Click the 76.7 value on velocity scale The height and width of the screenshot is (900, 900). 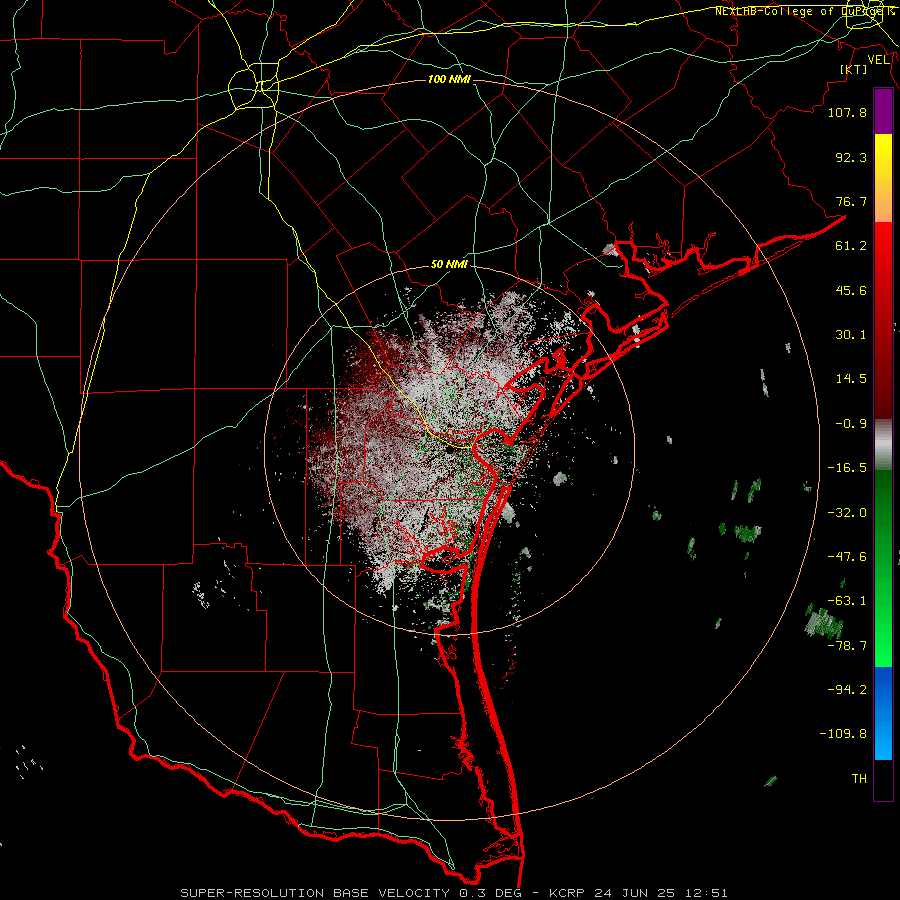tap(851, 201)
